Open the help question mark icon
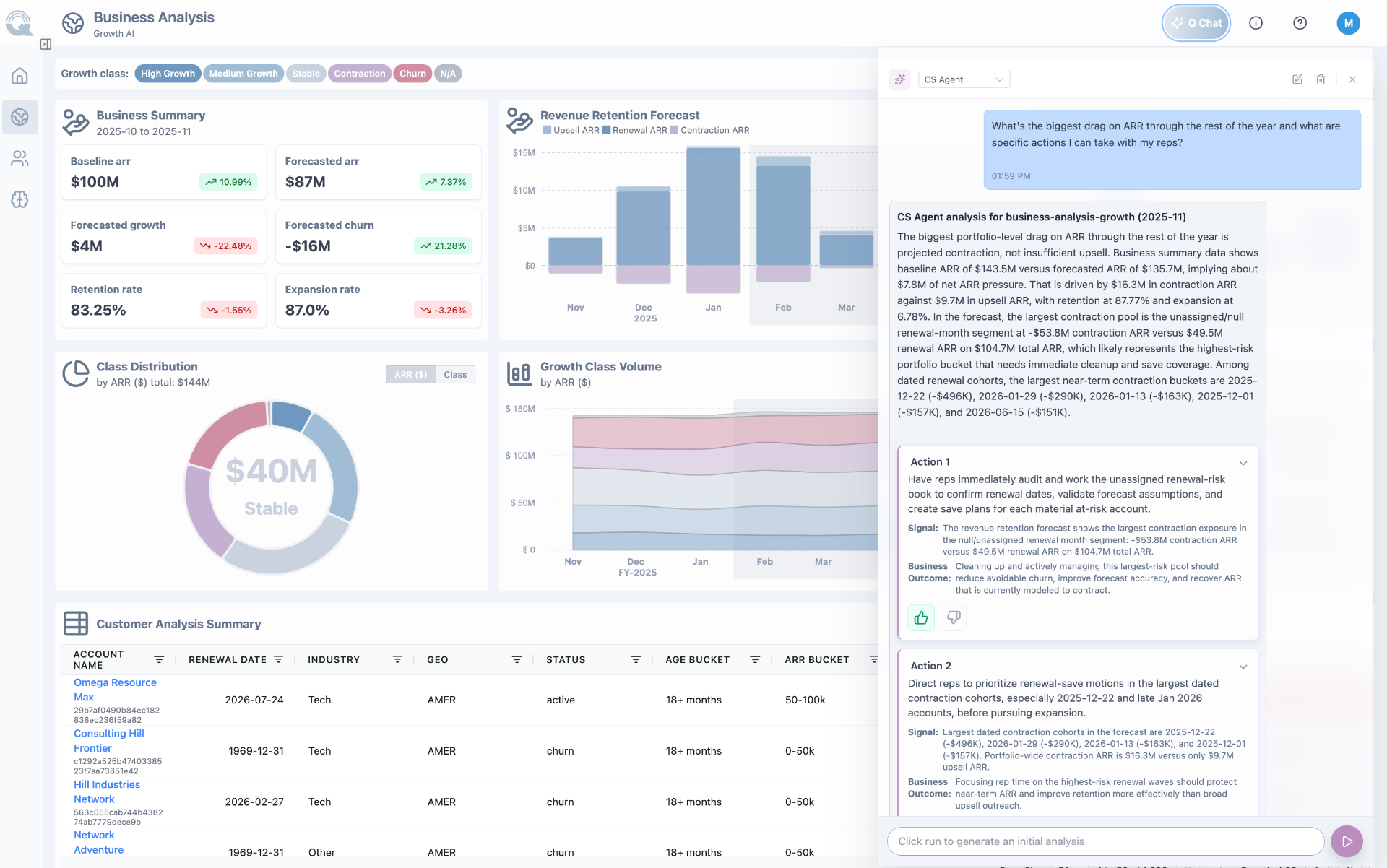Viewport: 1387px width, 868px height. 1300,23
